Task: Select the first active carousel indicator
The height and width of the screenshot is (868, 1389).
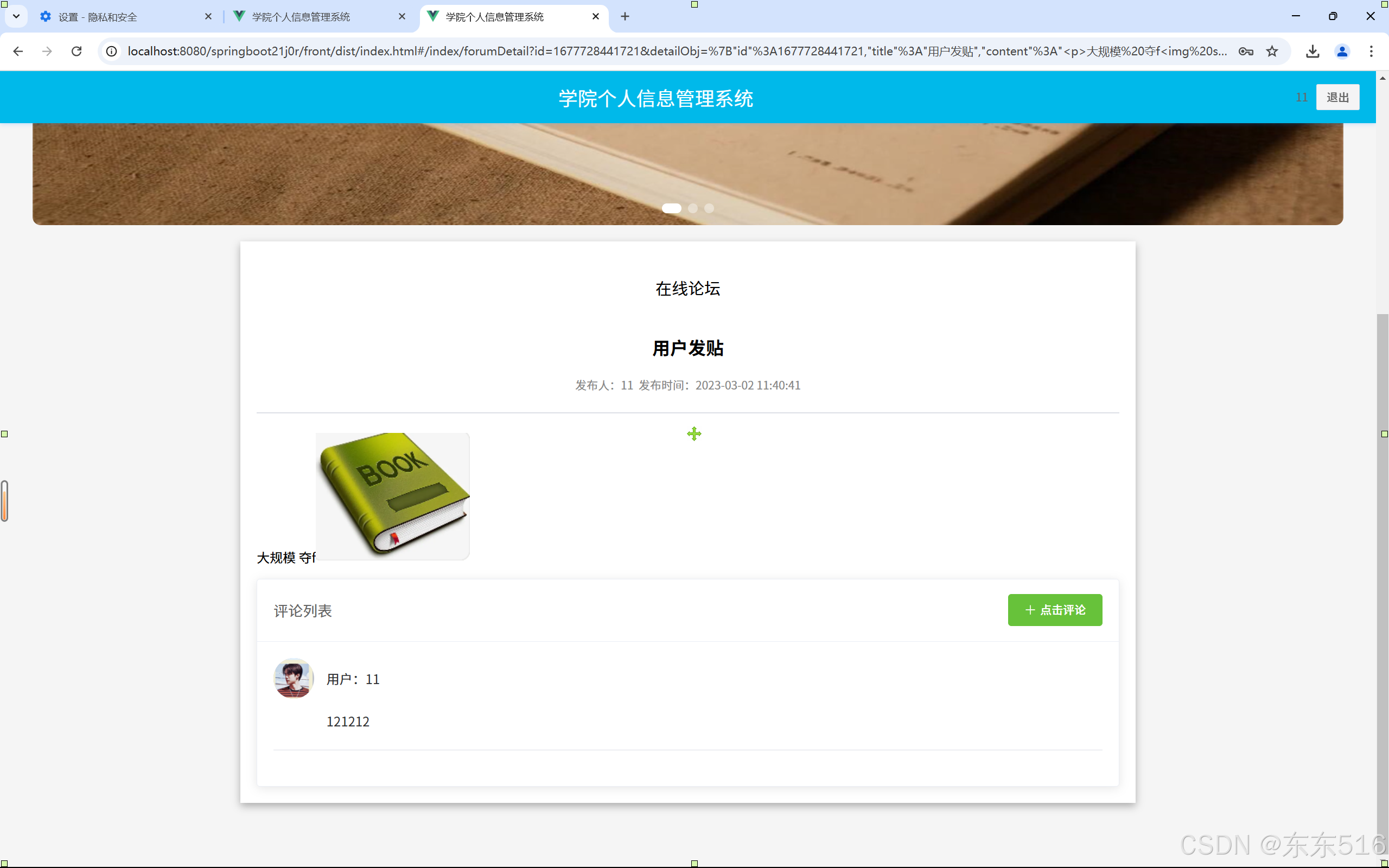Action: pyautogui.click(x=672, y=208)
